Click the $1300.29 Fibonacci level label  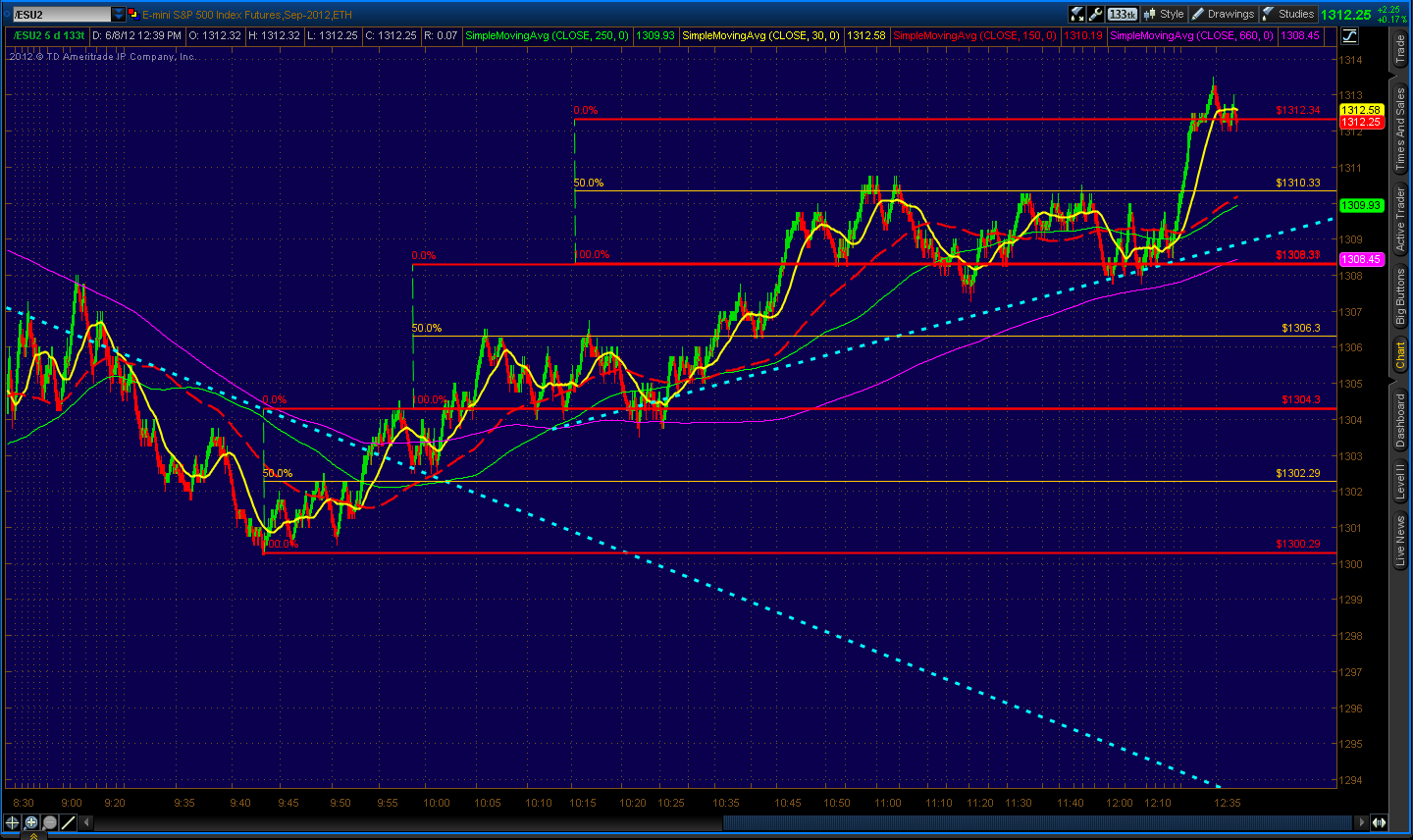point(1298,544)
